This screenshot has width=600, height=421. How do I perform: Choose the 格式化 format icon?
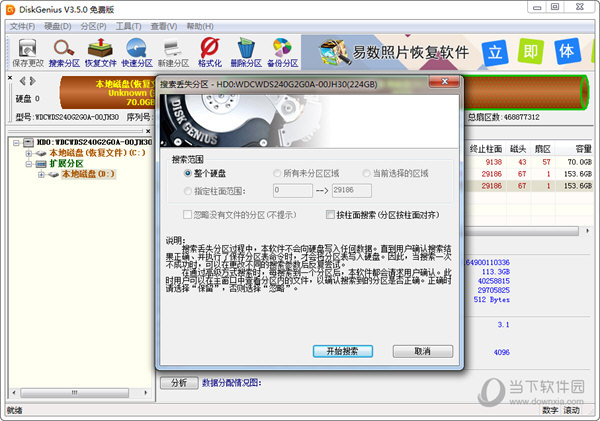[210, 53]
